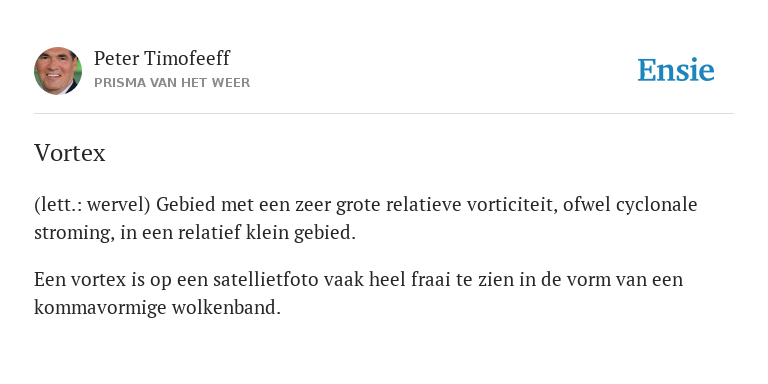Click the Vortex heading
Screen dimensions: 768x384
click(70, 153)
